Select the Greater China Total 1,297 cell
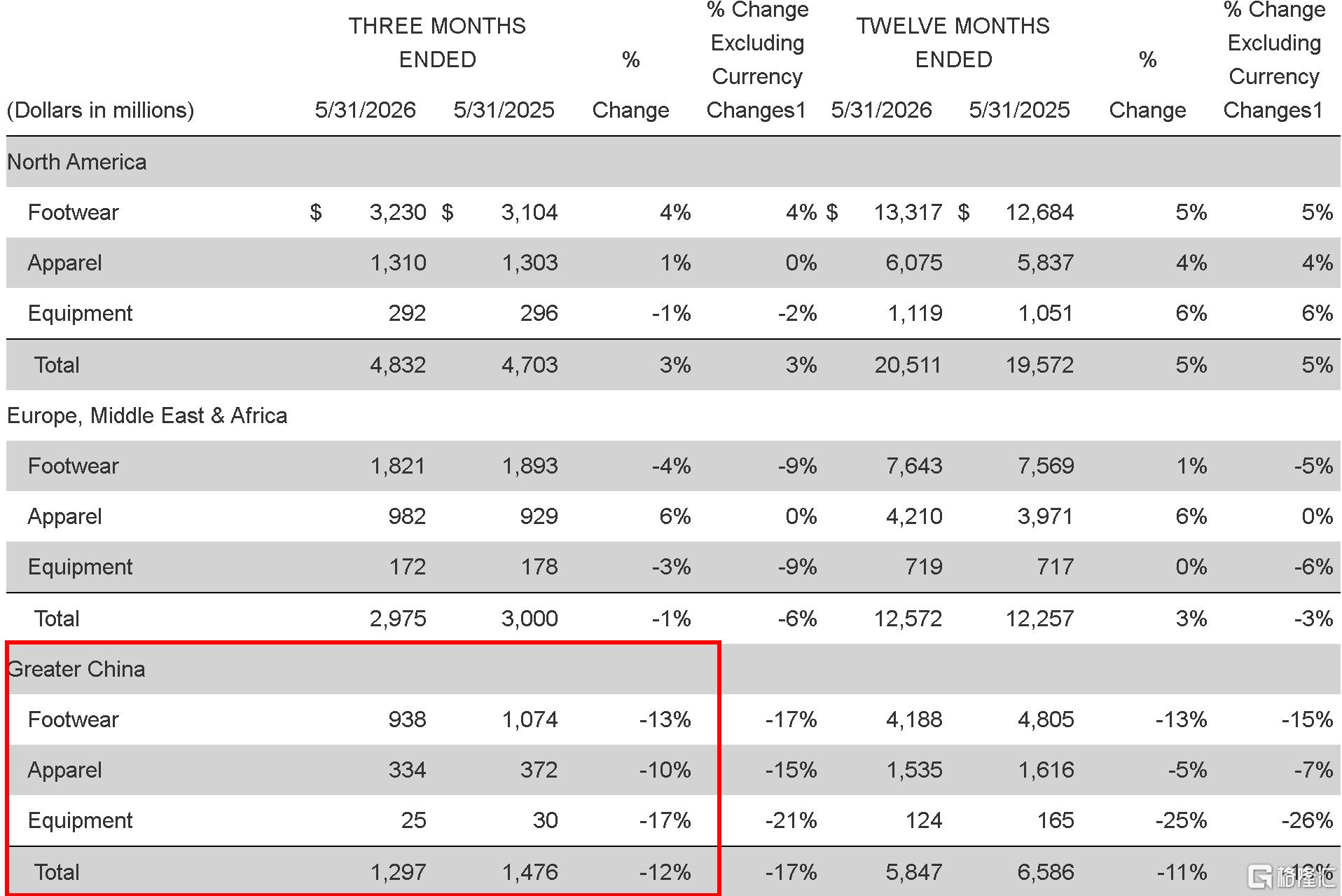Viewport: 1342px width, 896px height. (398, 872)
